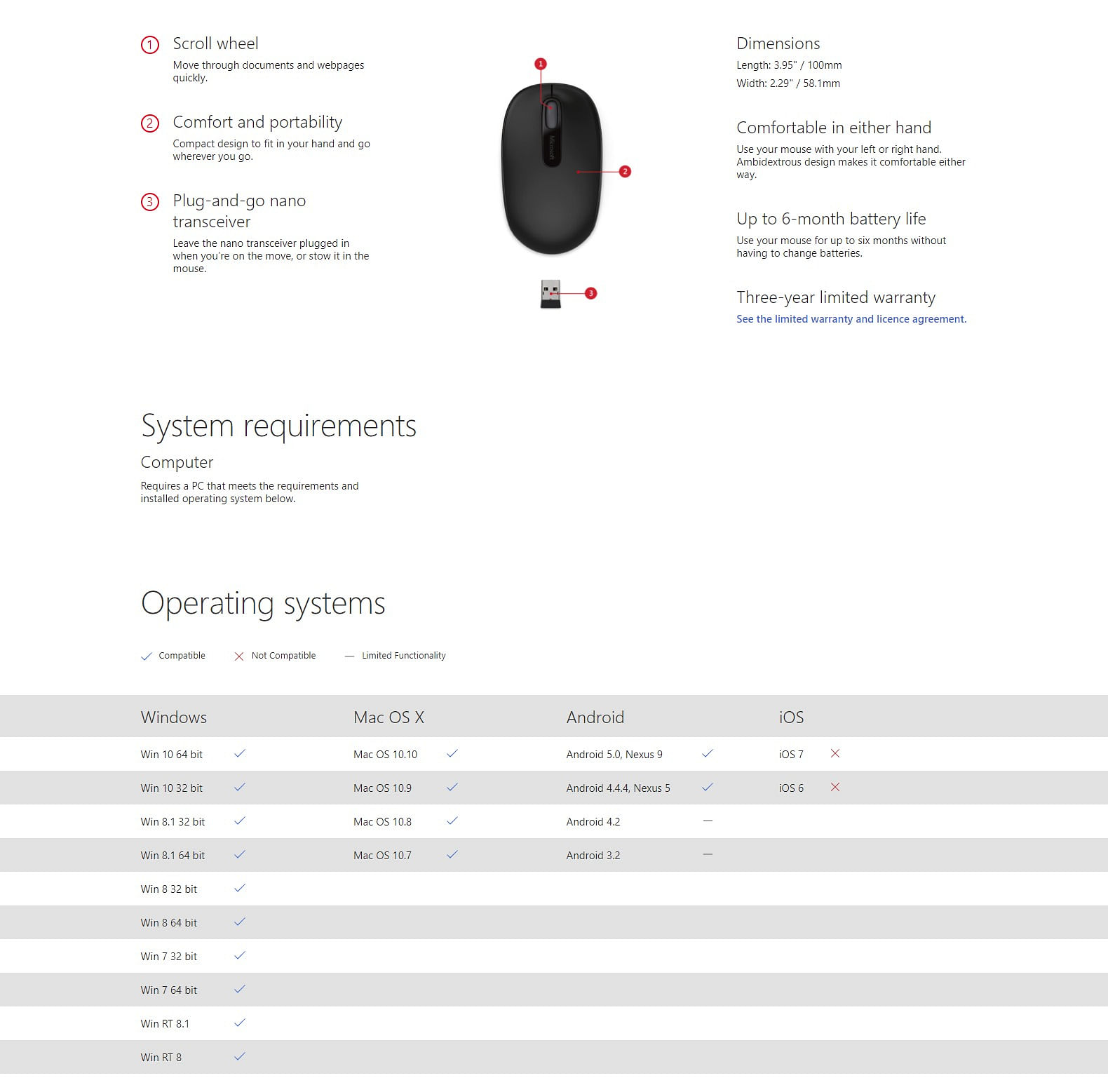Click the Width: 2.29" / 58.1mm text
The image size is (1108, 1092).
coord(788,83)
